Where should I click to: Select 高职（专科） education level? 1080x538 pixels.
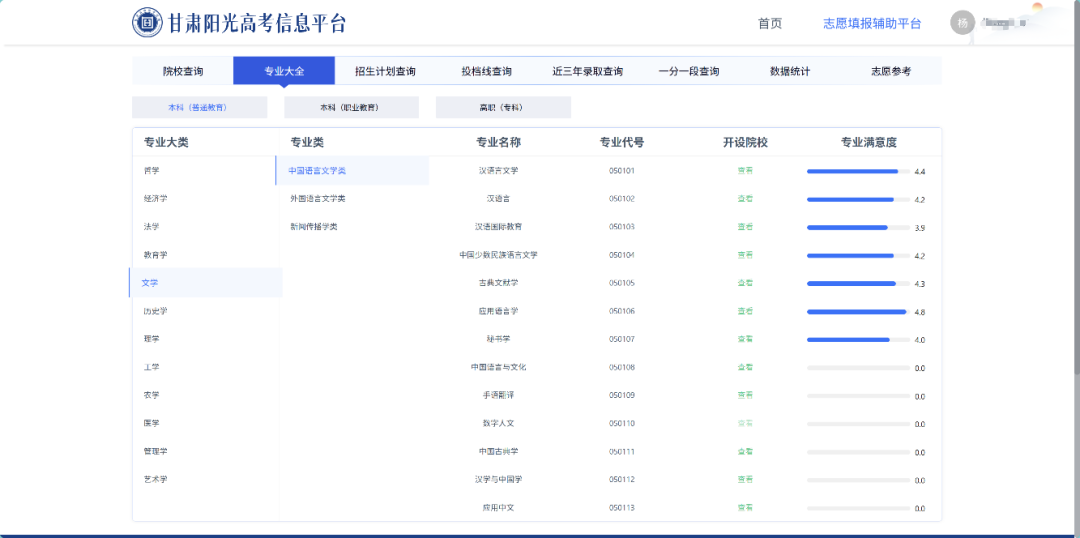tap(502, 107)
